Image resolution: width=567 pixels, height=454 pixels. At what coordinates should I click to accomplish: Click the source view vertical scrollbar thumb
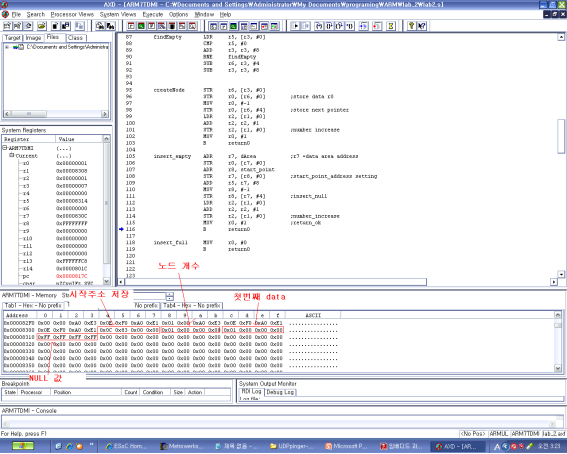[561, 136]
